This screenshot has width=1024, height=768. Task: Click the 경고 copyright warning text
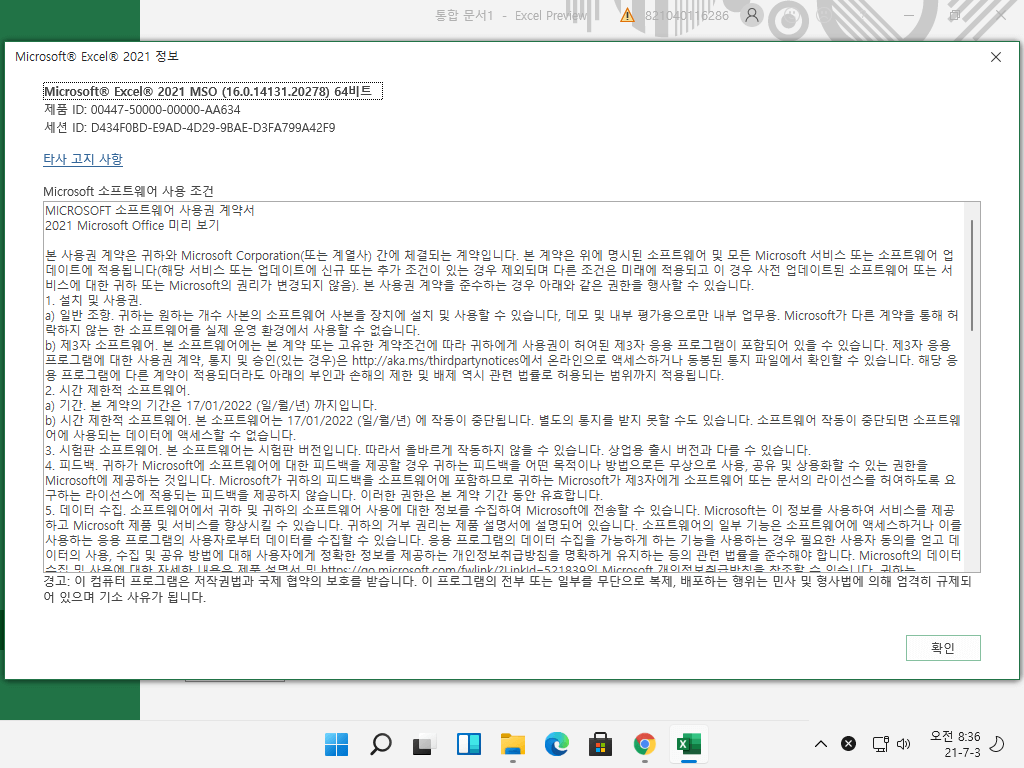pyautogui.click(x=507, y=588)
